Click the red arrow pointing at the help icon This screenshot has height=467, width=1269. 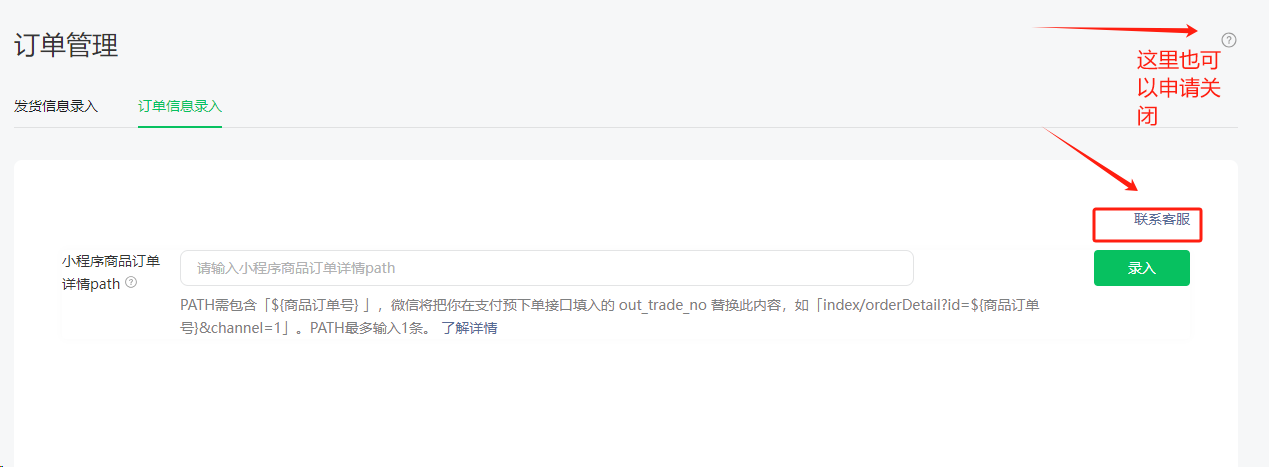tap(1115, 29)
